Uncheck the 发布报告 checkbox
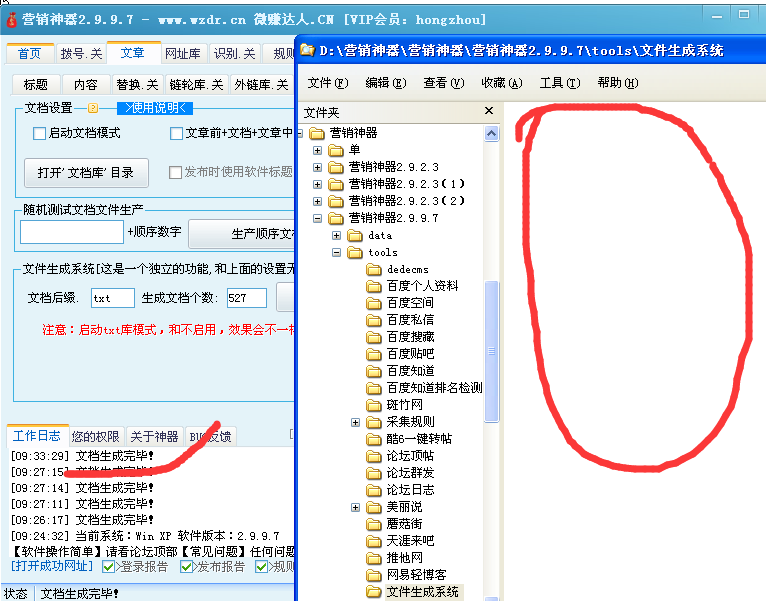Viewport: 766px width, 601px height. (187, 567)
